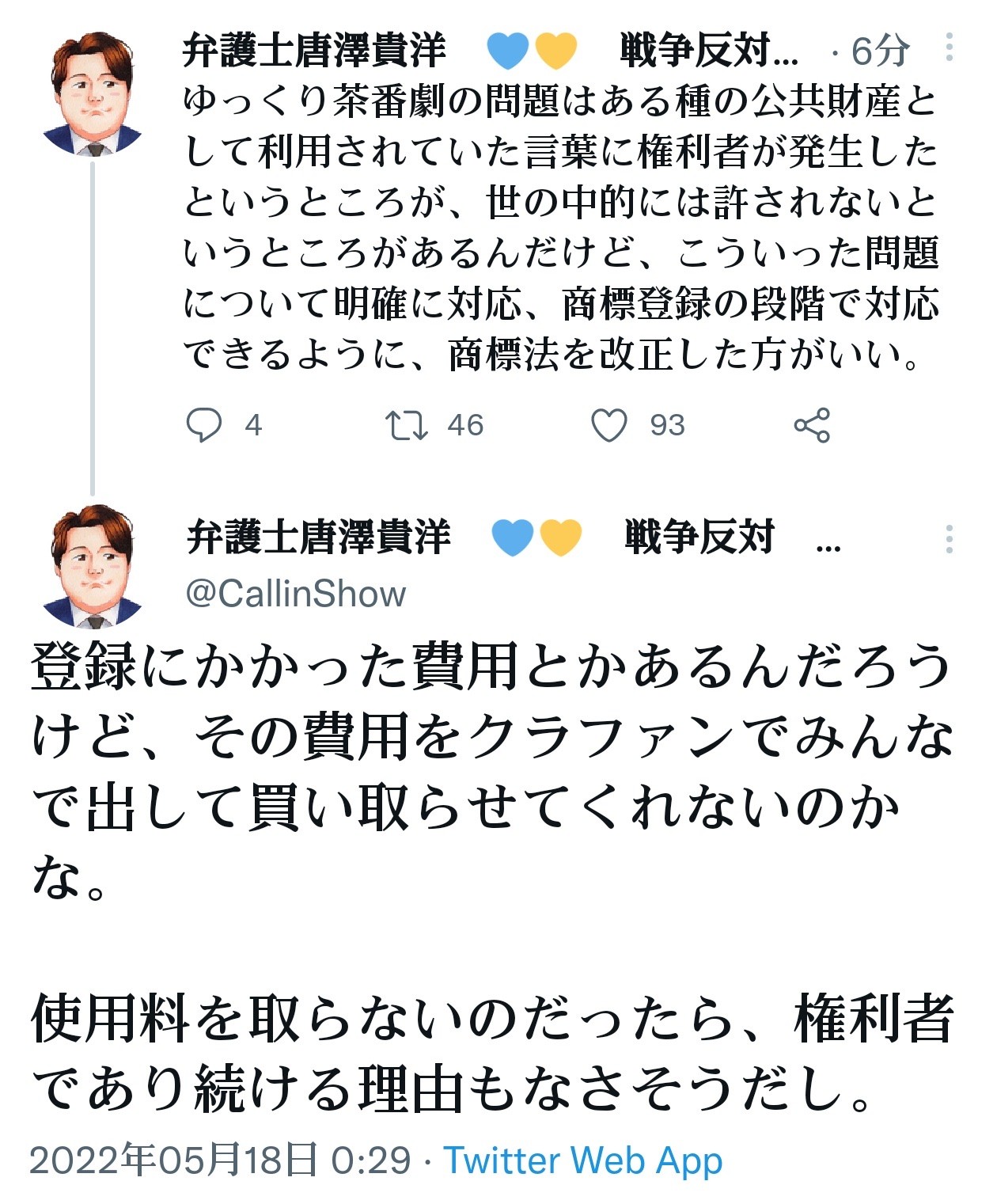Open three-dot menu beside the 6分 timestamp
This screenshot has height=1204, width=997.
coord(949,48)
